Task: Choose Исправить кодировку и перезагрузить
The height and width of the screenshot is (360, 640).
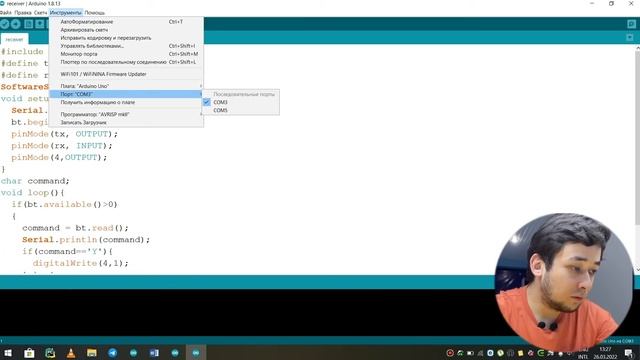Action: [126, 38]
